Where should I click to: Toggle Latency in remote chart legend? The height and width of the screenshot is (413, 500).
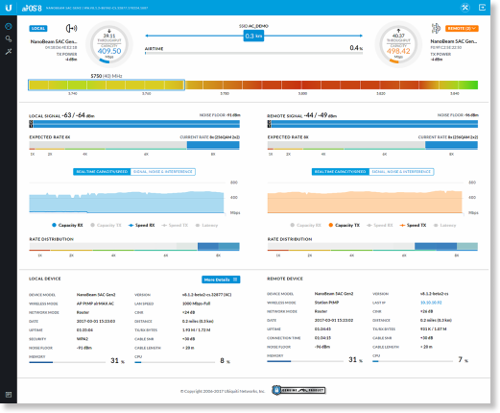click(x=445, y=225)
